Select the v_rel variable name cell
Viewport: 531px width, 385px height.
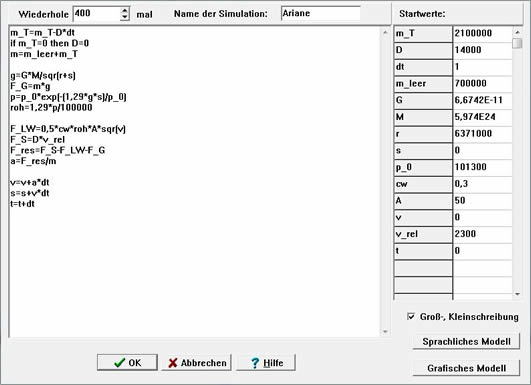pos(423,234)
